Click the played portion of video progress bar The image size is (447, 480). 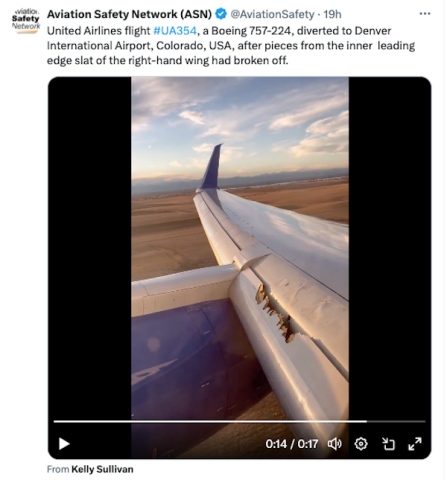coord(210,421)
